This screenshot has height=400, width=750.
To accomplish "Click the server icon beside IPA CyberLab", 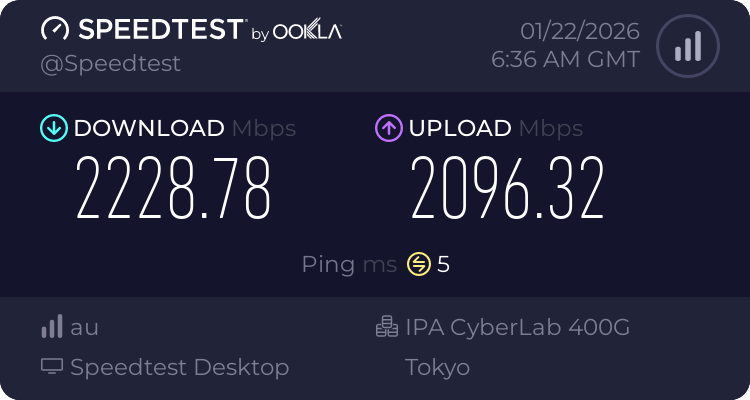I will pyautogui.click(x=386, y=327).
